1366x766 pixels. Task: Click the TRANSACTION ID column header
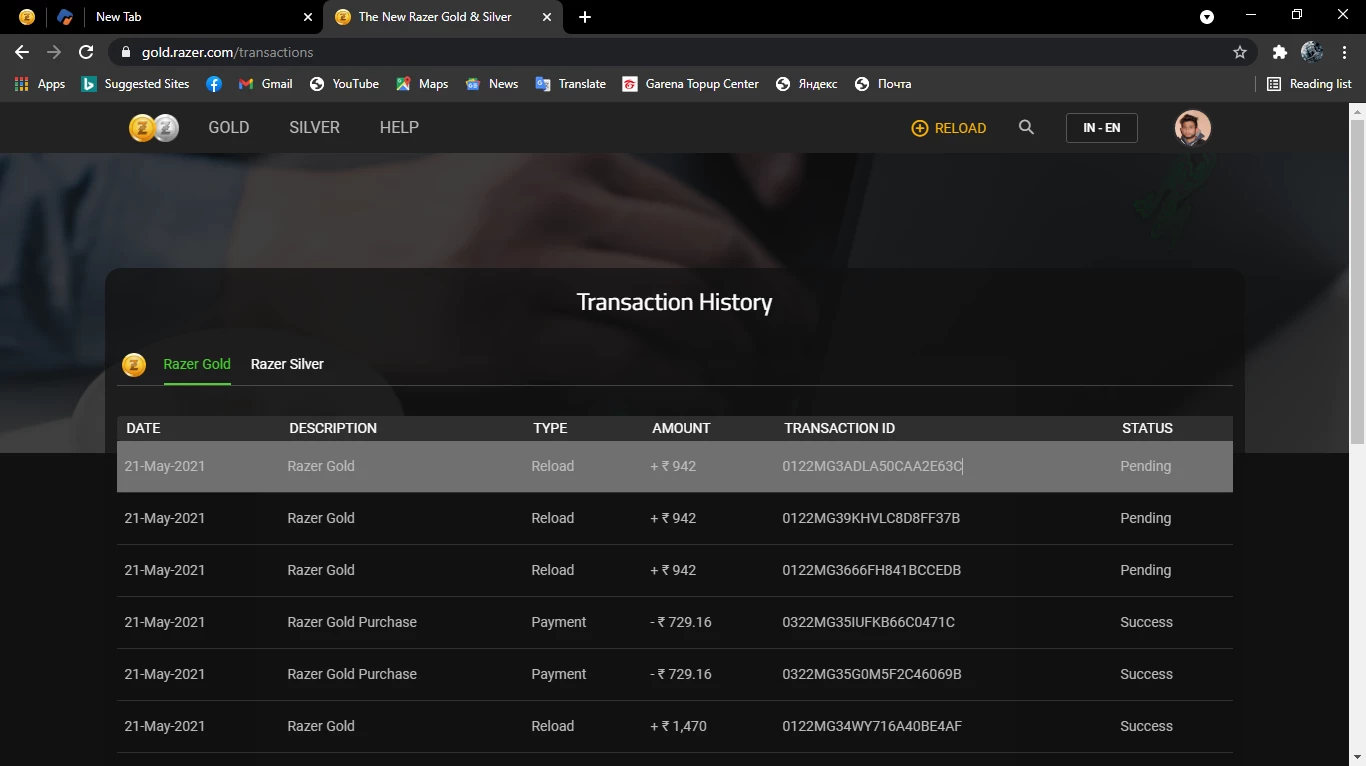(839, 428)
